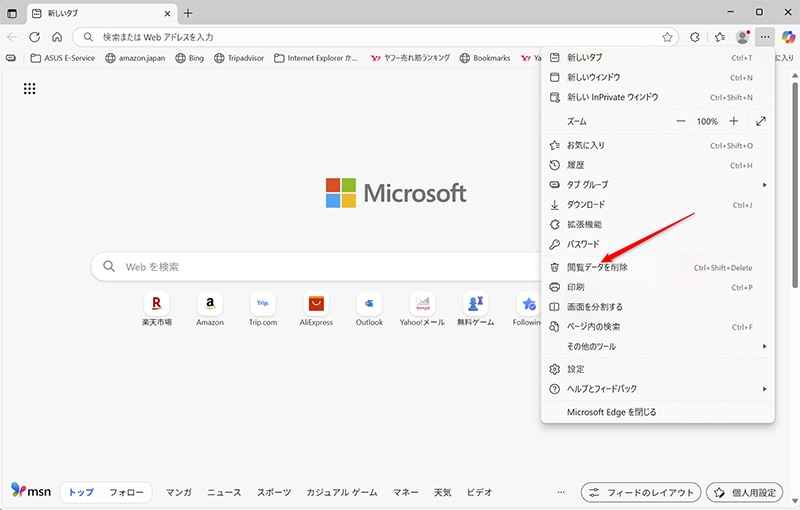The height and width of the screenshot is (510, 800).
Task: Open the favorites list toolbar icon
Action: [x=720, y=37]
